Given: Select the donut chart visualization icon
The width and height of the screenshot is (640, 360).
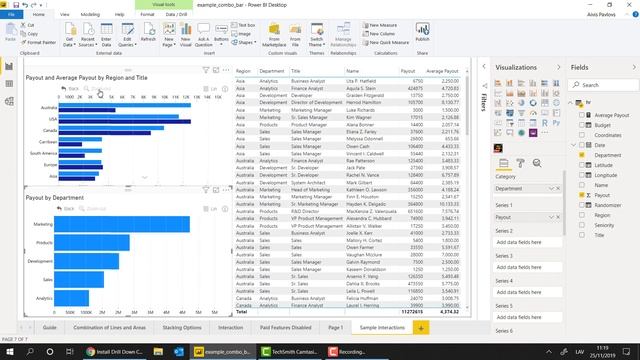Looking at the screenshot, I should pyautogui.click(x=533, y=103).
